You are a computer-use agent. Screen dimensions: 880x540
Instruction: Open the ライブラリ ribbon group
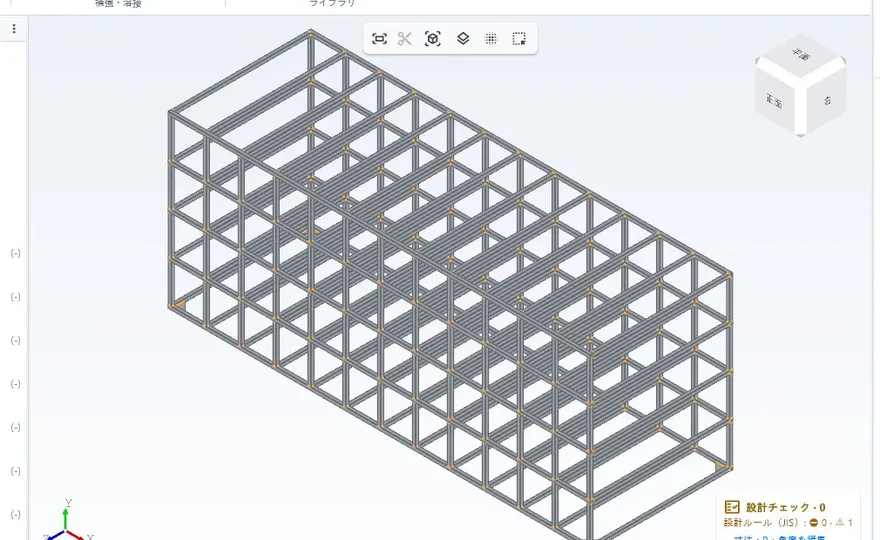click(x=332, y=3)
